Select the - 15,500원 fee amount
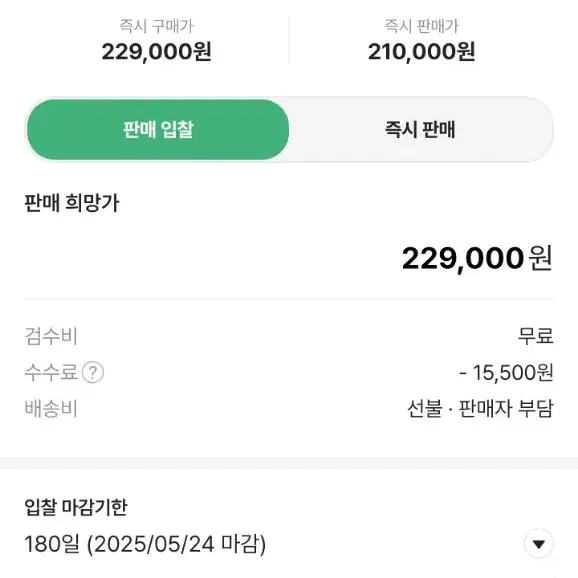578x578 pixels. pyautogui.click(x=506, y=372)
